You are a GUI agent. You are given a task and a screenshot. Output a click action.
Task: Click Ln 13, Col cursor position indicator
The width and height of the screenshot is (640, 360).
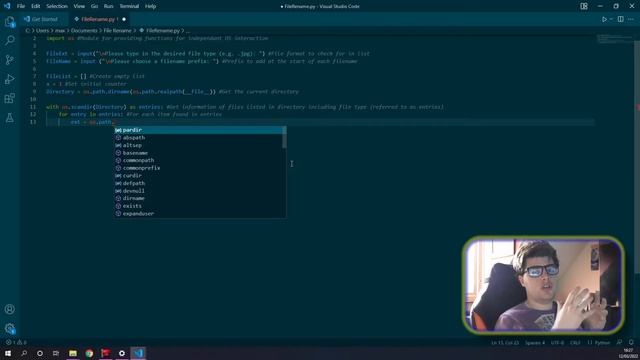(x=505, y=342)
